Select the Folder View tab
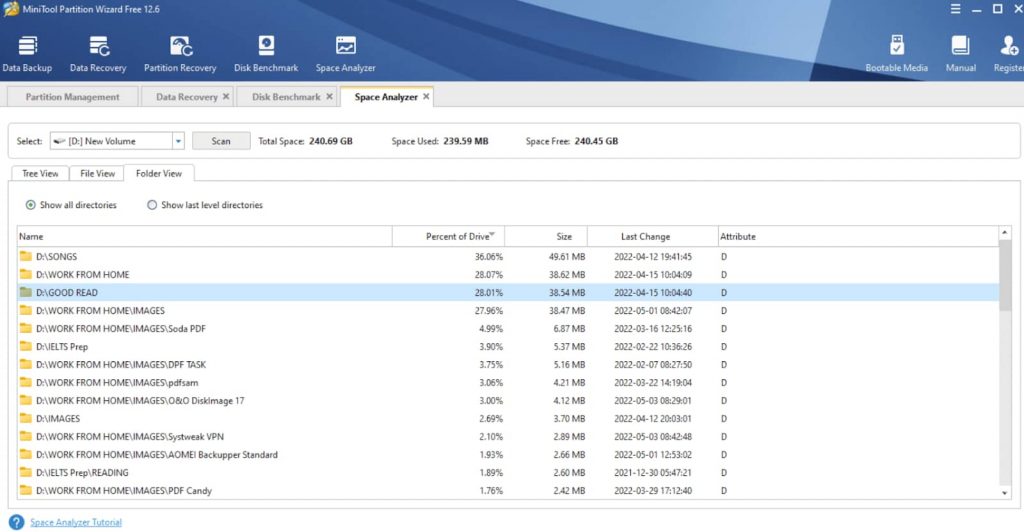The width and height of the screenshot is (1024, 532). pos(159,174)
